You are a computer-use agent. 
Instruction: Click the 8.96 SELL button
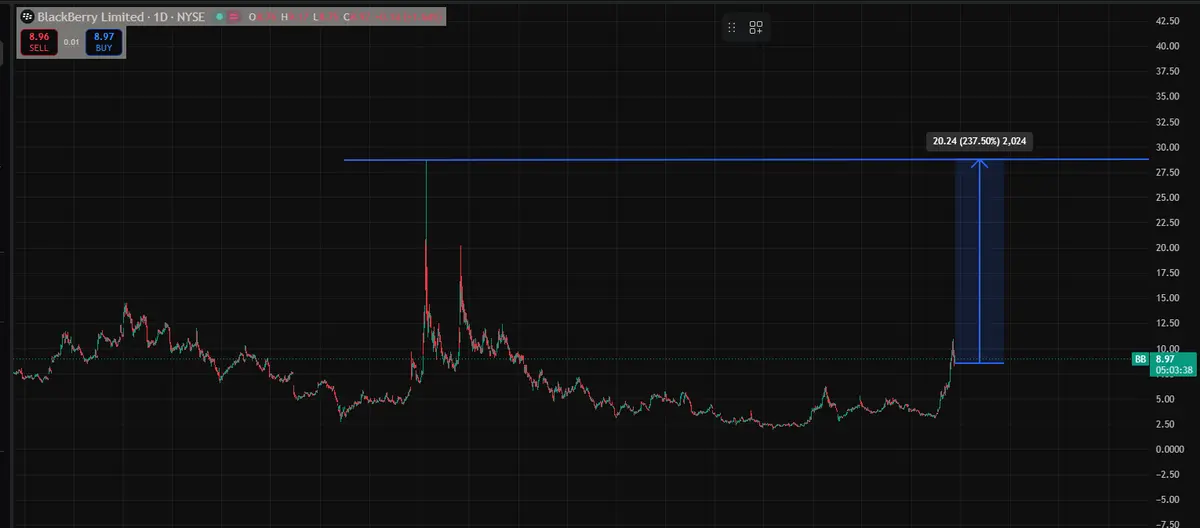[x=39, y=41]
